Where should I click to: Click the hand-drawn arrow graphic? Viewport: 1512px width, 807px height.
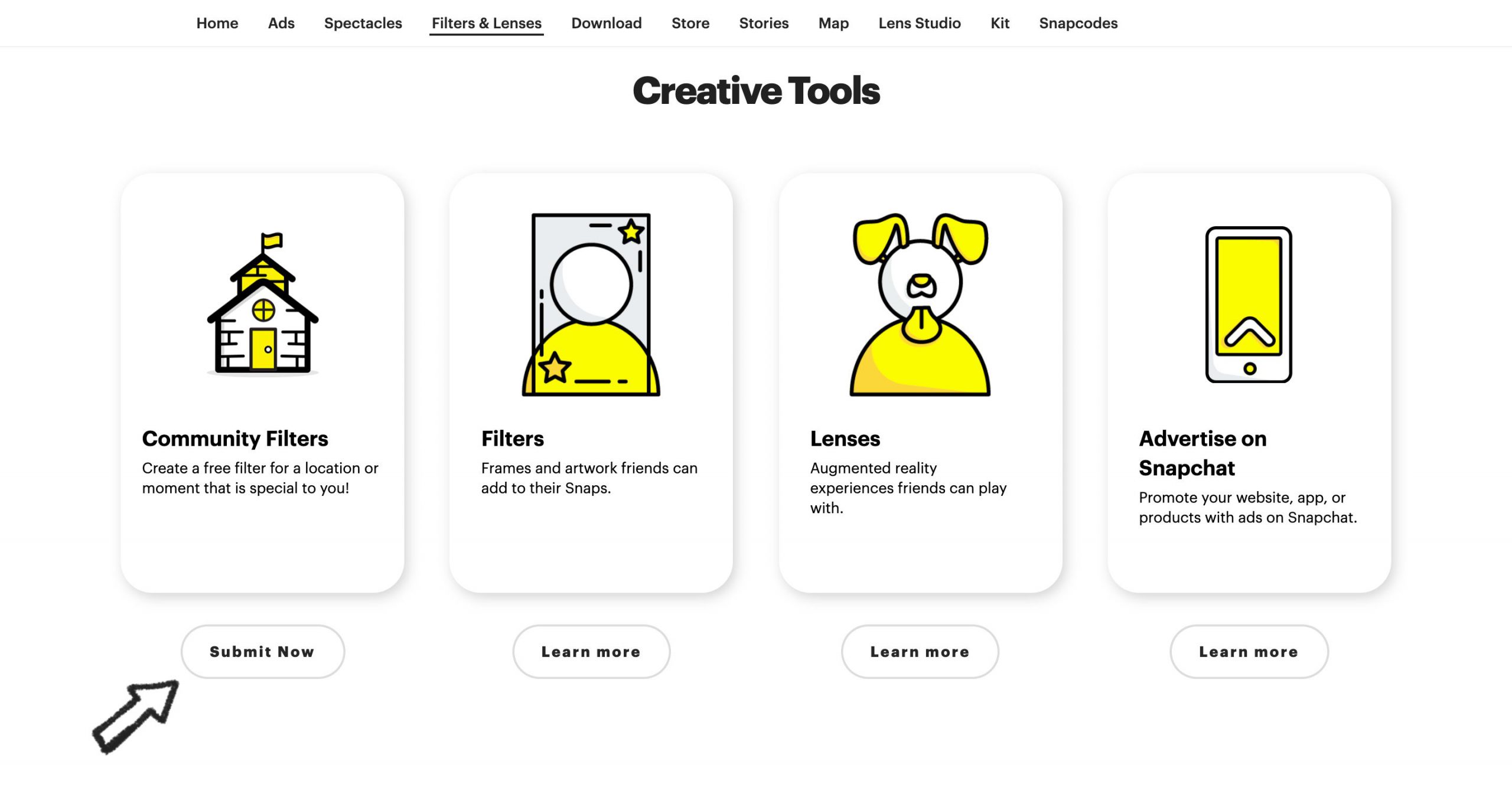tap(136, 715)
